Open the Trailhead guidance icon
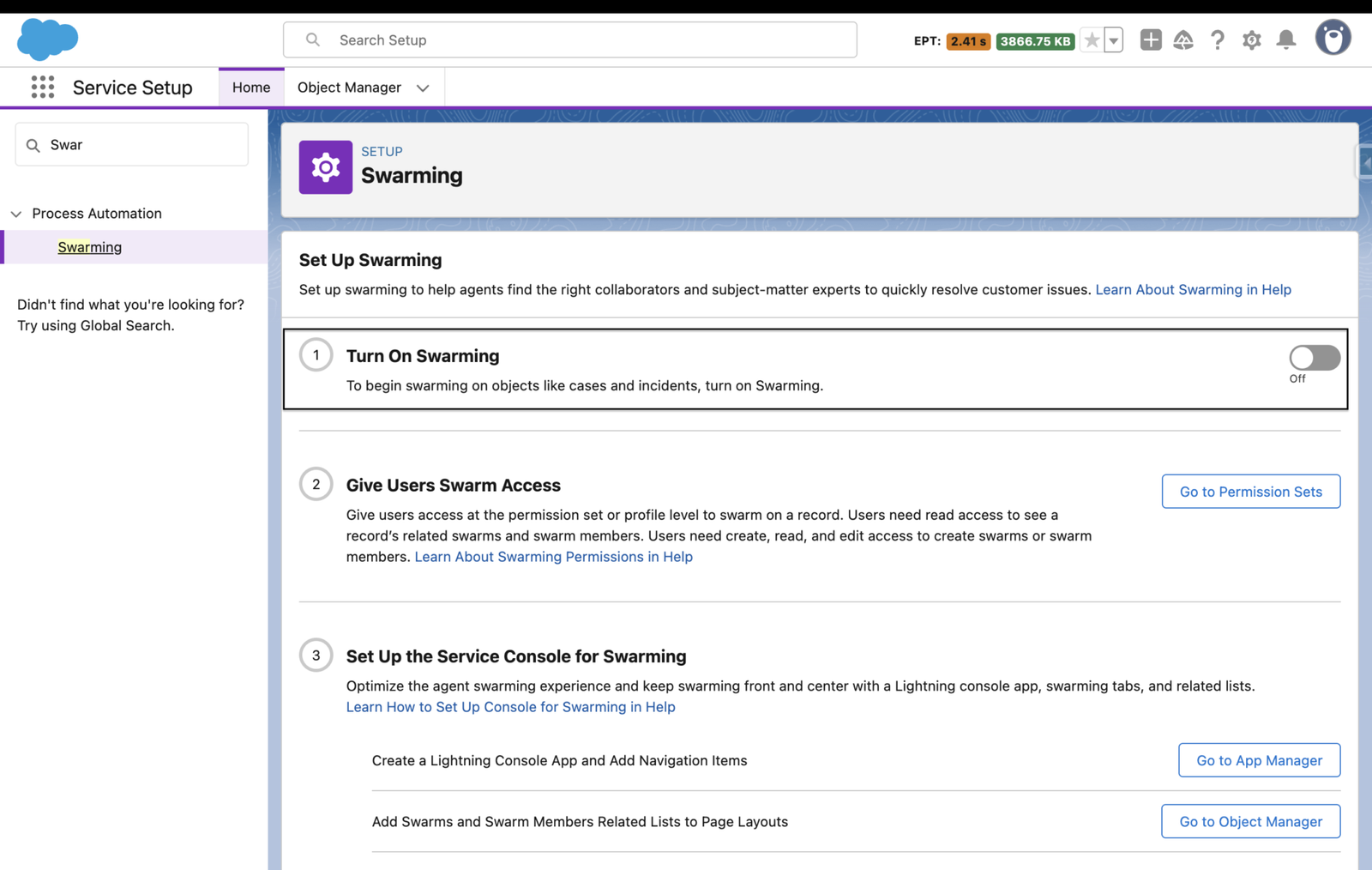The height and width of the screenshot is (870, 1372). pyautogui.click(x=1184, y=39)
